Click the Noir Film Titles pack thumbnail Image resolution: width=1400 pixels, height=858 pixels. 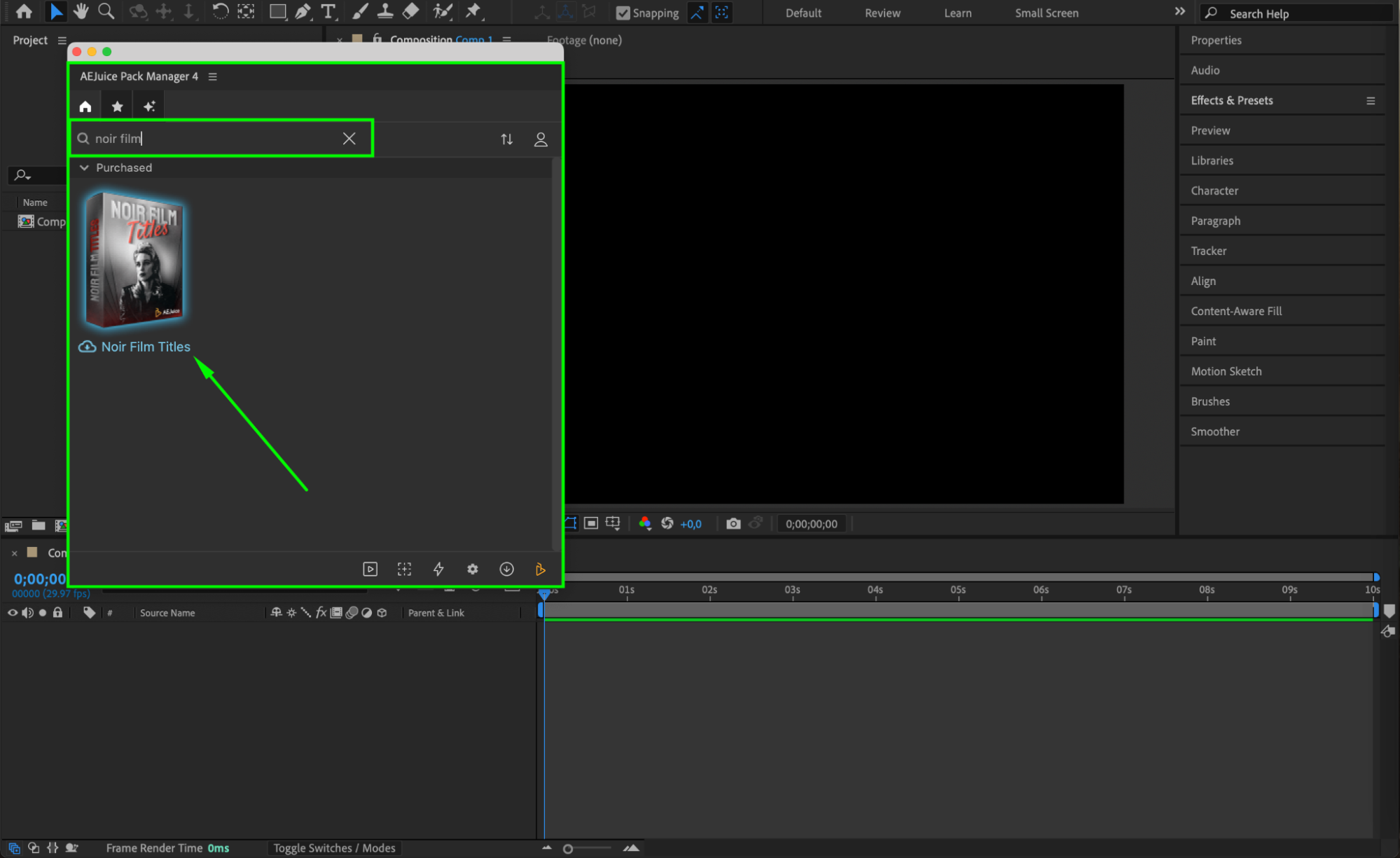pos(134,258)
